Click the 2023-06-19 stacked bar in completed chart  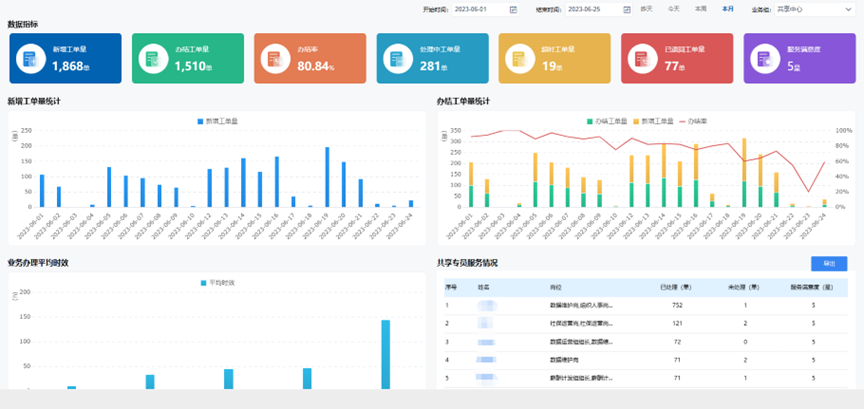pyautogui.click(x=744, y=173)
